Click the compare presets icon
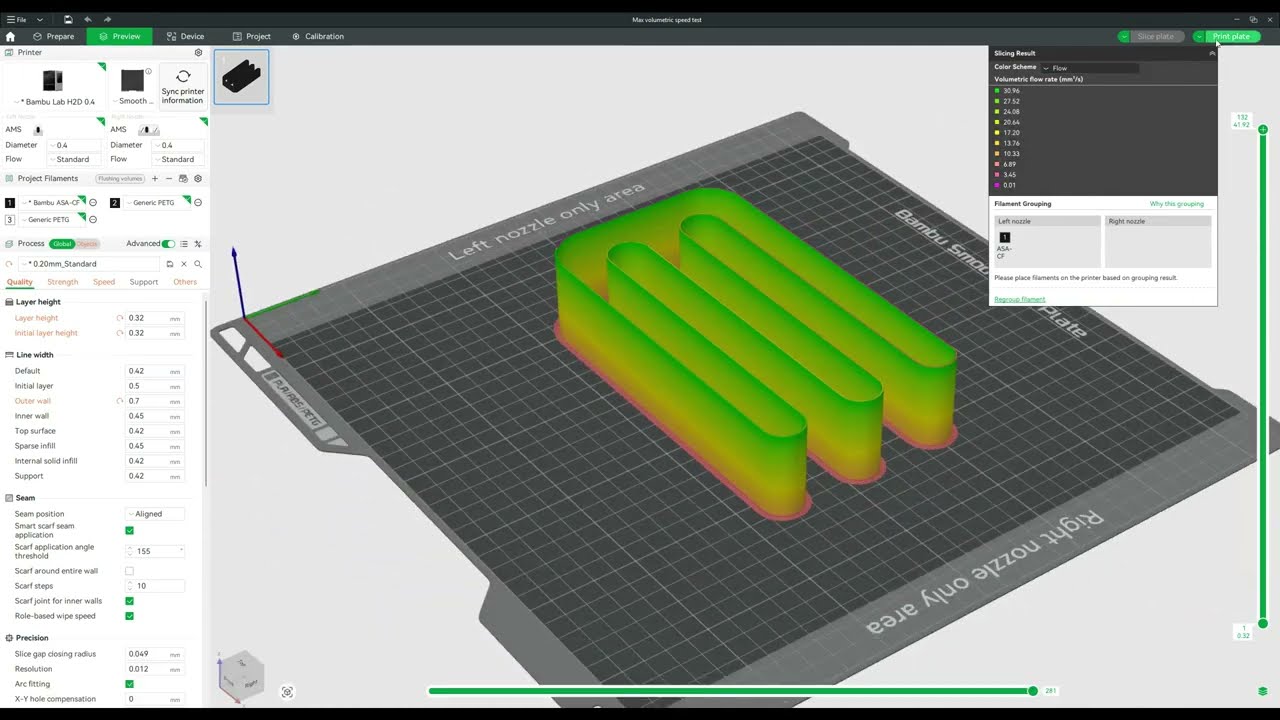Screen dimensions: 1280x720 (x=198, y=244)
